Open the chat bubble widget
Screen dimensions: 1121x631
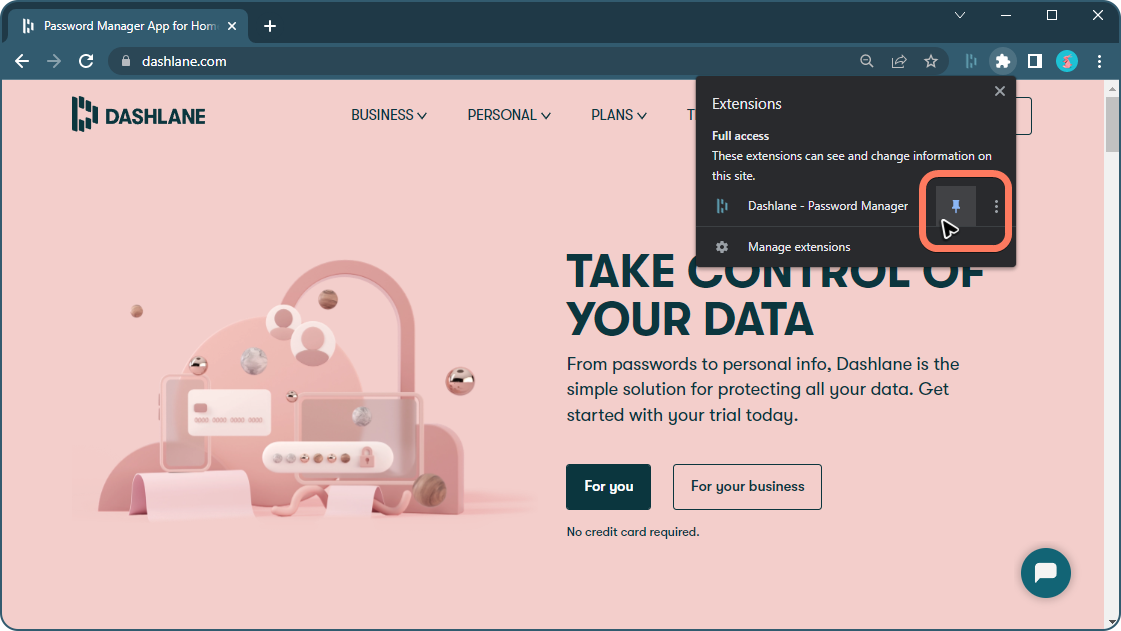pyautogui.click(x=1045, y=573)
